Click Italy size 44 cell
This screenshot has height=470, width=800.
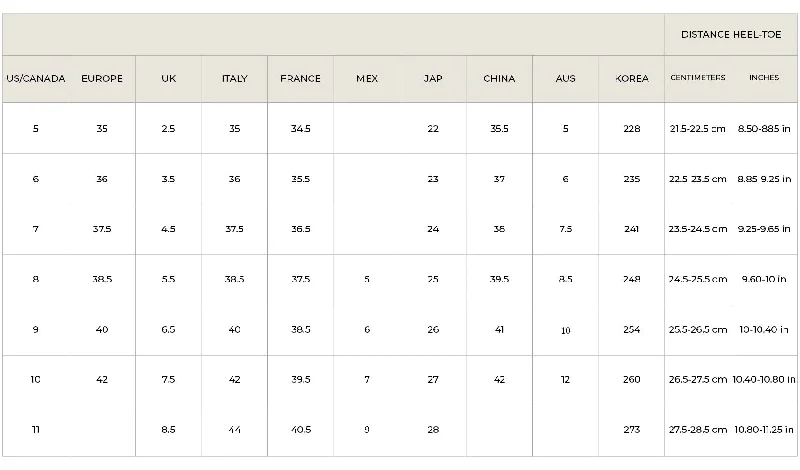(234, 430)
